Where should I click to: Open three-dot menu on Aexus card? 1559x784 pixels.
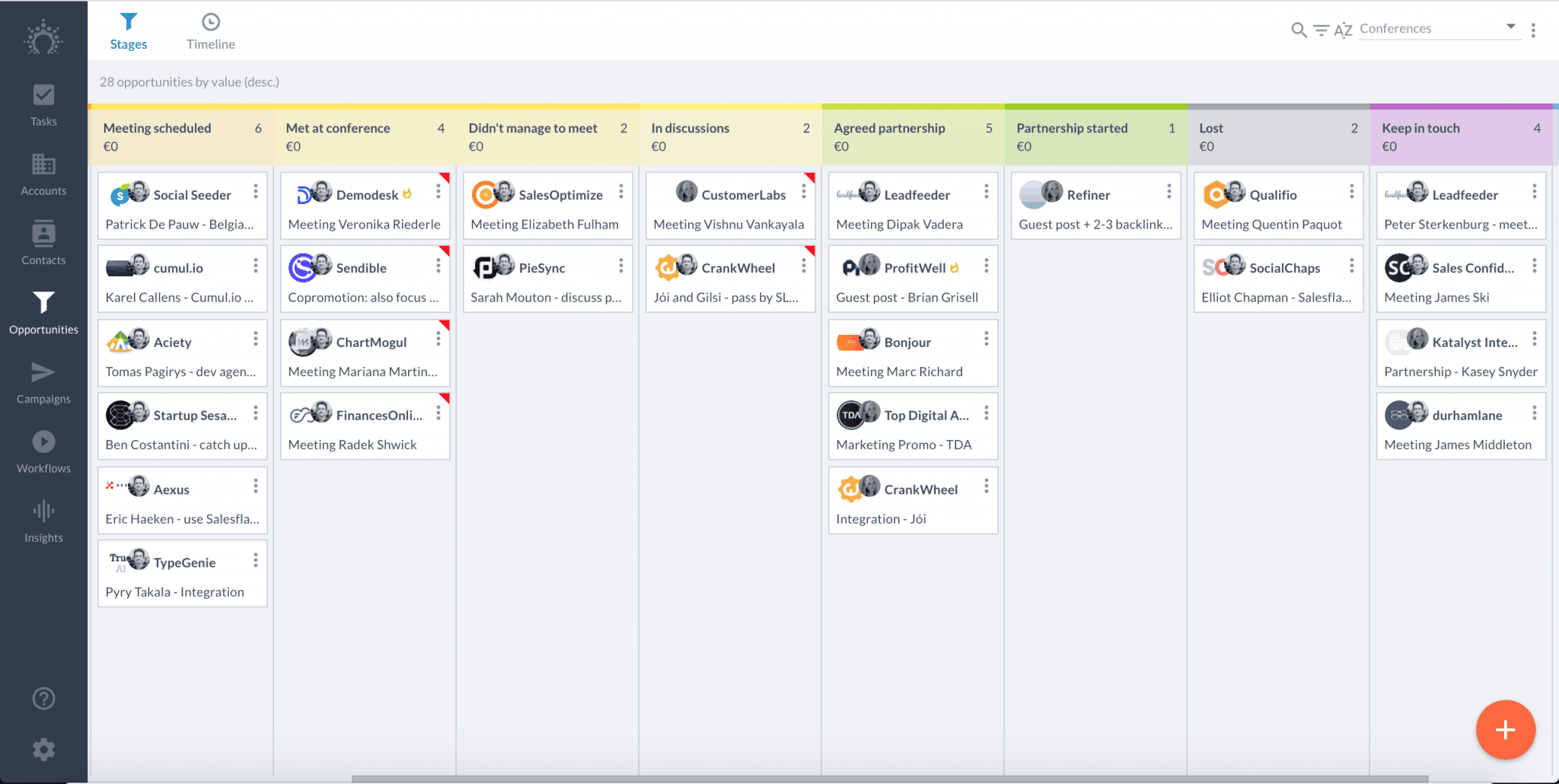[x=256, y=486]
